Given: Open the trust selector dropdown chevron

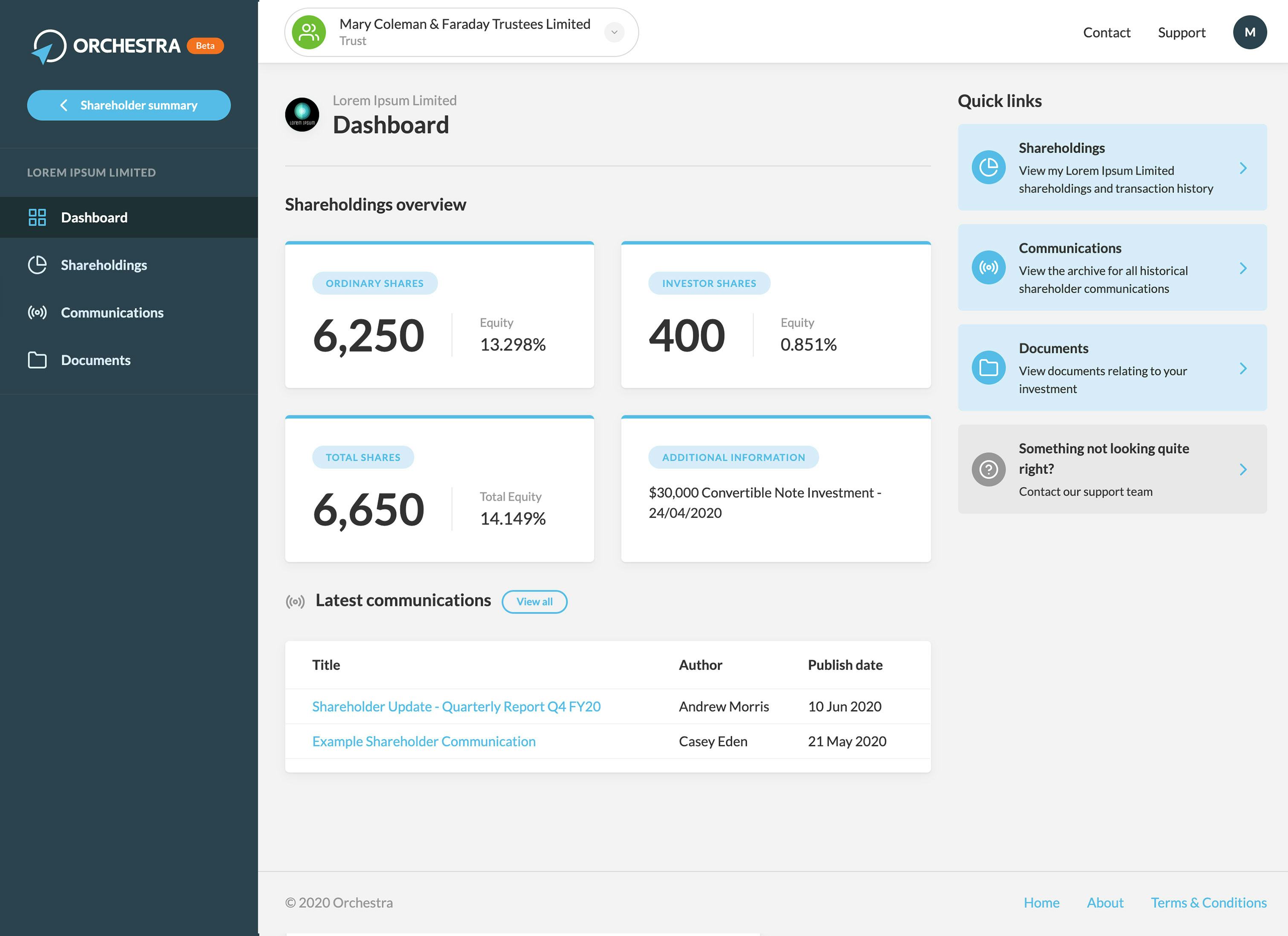Looking at the screenshot, I should coord(614,32).
